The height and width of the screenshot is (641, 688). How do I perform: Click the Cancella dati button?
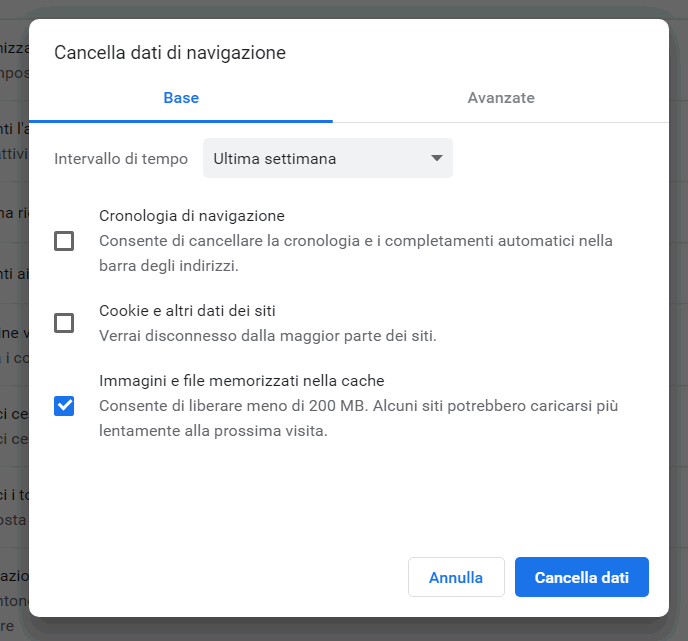pos(581,577)
